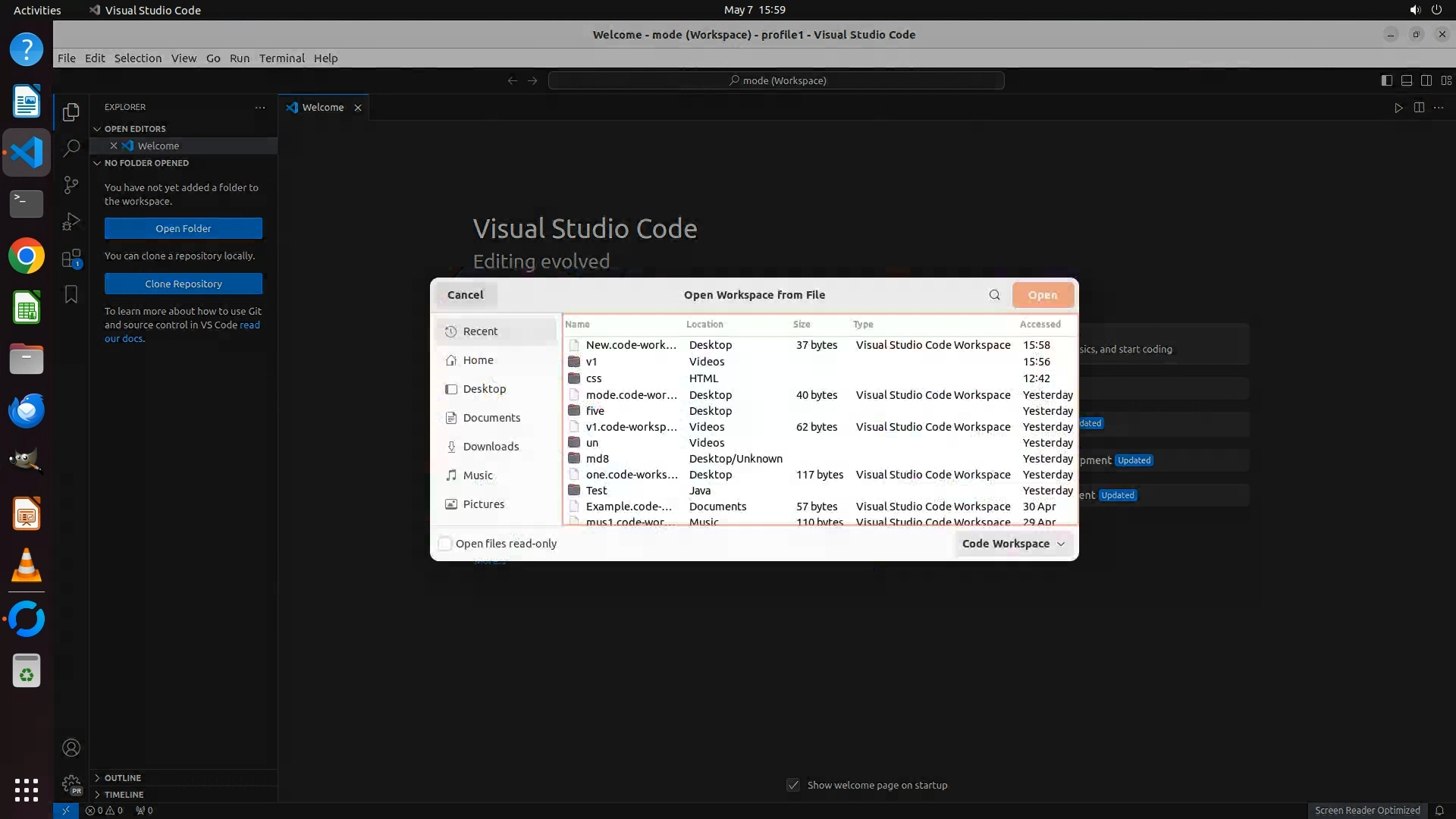Toggle the primary sidebar layout icon
Image resolution: width=1456 pixels, height=819 pixels.
1386,80
